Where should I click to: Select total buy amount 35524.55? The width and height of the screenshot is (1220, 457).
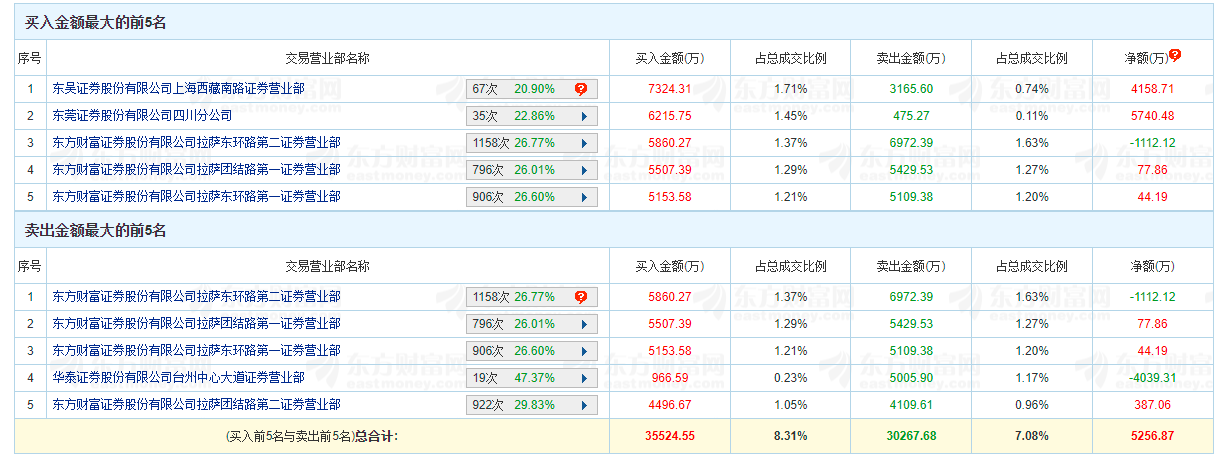(x=670, y=436)
